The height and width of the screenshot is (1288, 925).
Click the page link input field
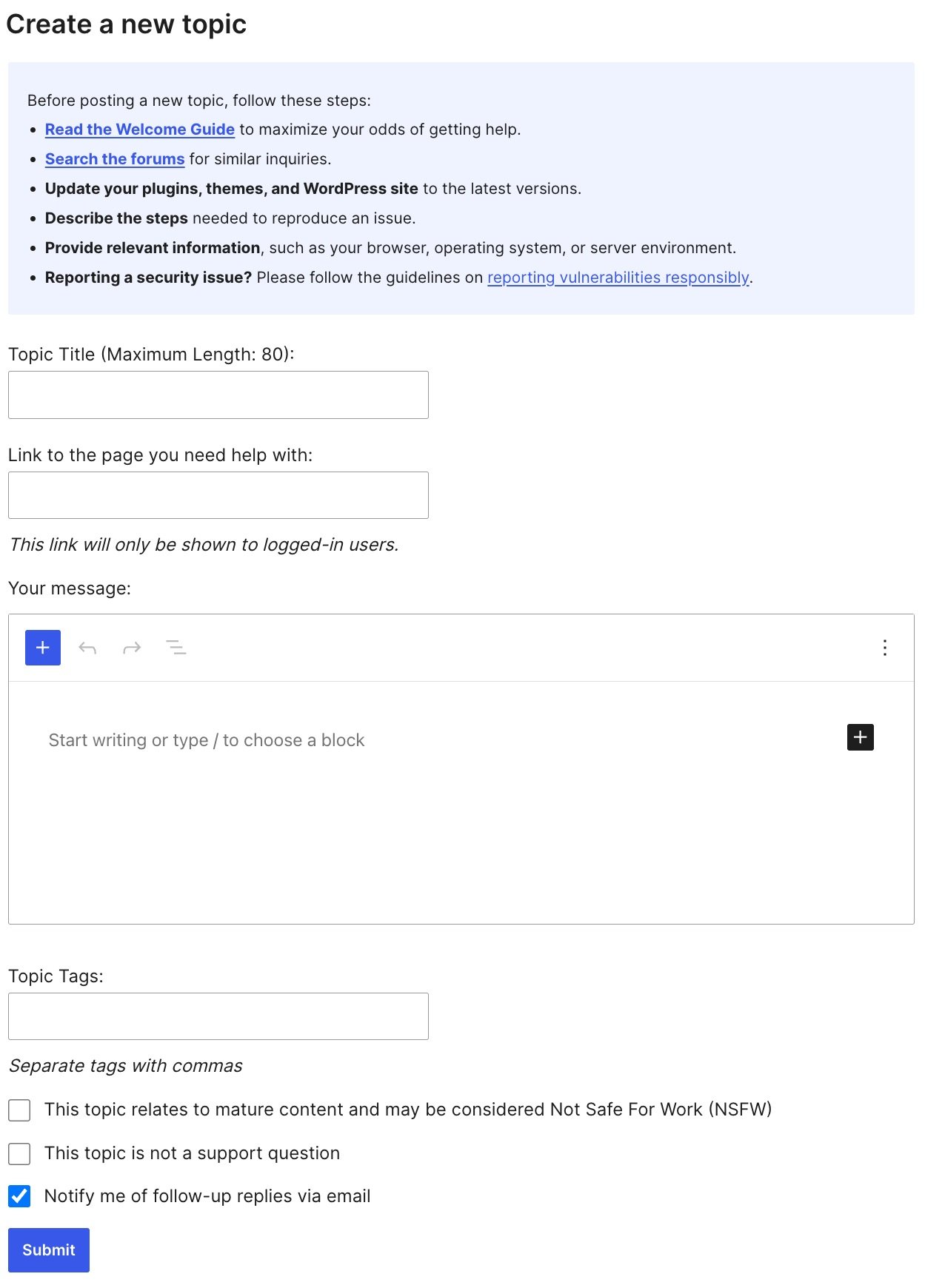point(218,495)
